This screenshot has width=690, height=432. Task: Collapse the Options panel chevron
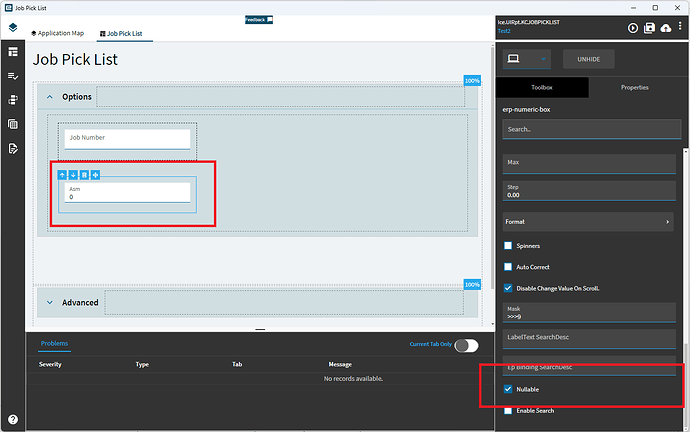(50, 97)
